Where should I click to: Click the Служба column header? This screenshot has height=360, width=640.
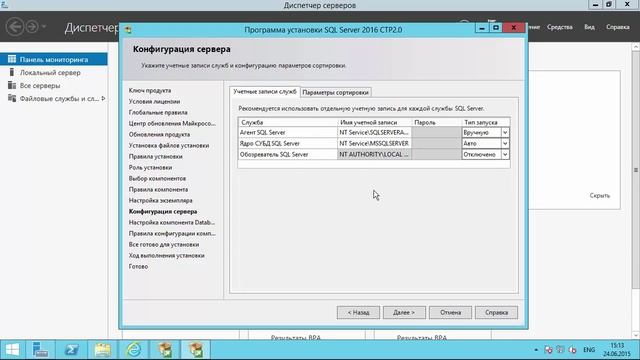click(x=287, y=122)
